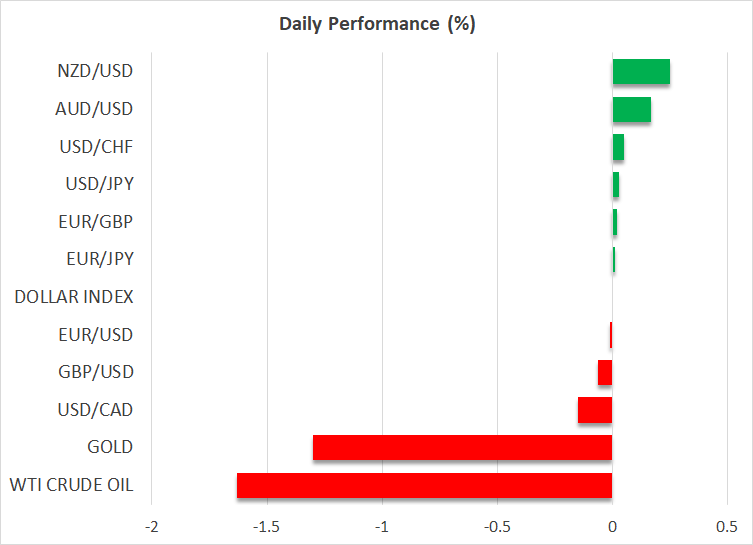Select the green AUD/USD bar
Image resolution: width=753 pixels, height=545 pixels.
(631, 109)
